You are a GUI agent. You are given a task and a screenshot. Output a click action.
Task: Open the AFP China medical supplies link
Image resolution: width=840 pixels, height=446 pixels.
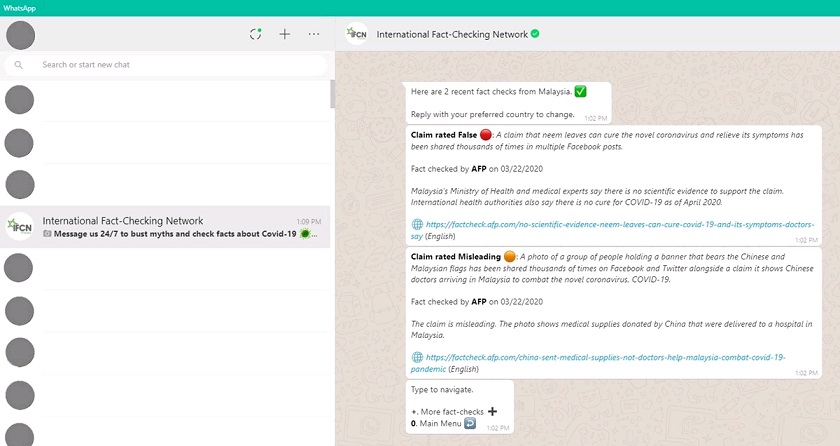pos(598,363)
